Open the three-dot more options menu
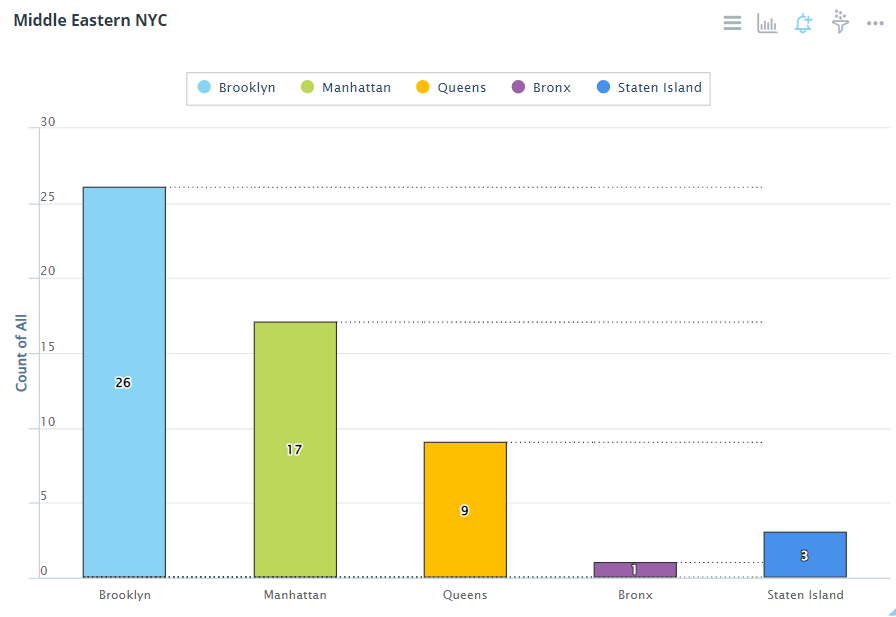 [875, 23]
